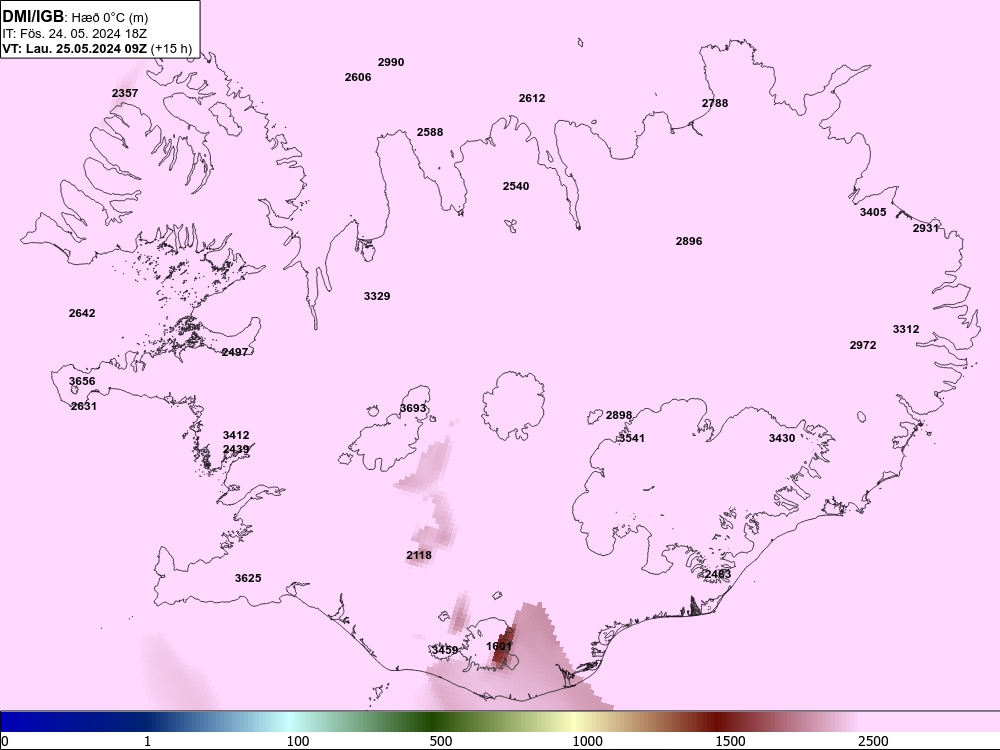Click the 3430 height value

coord(782,438)
